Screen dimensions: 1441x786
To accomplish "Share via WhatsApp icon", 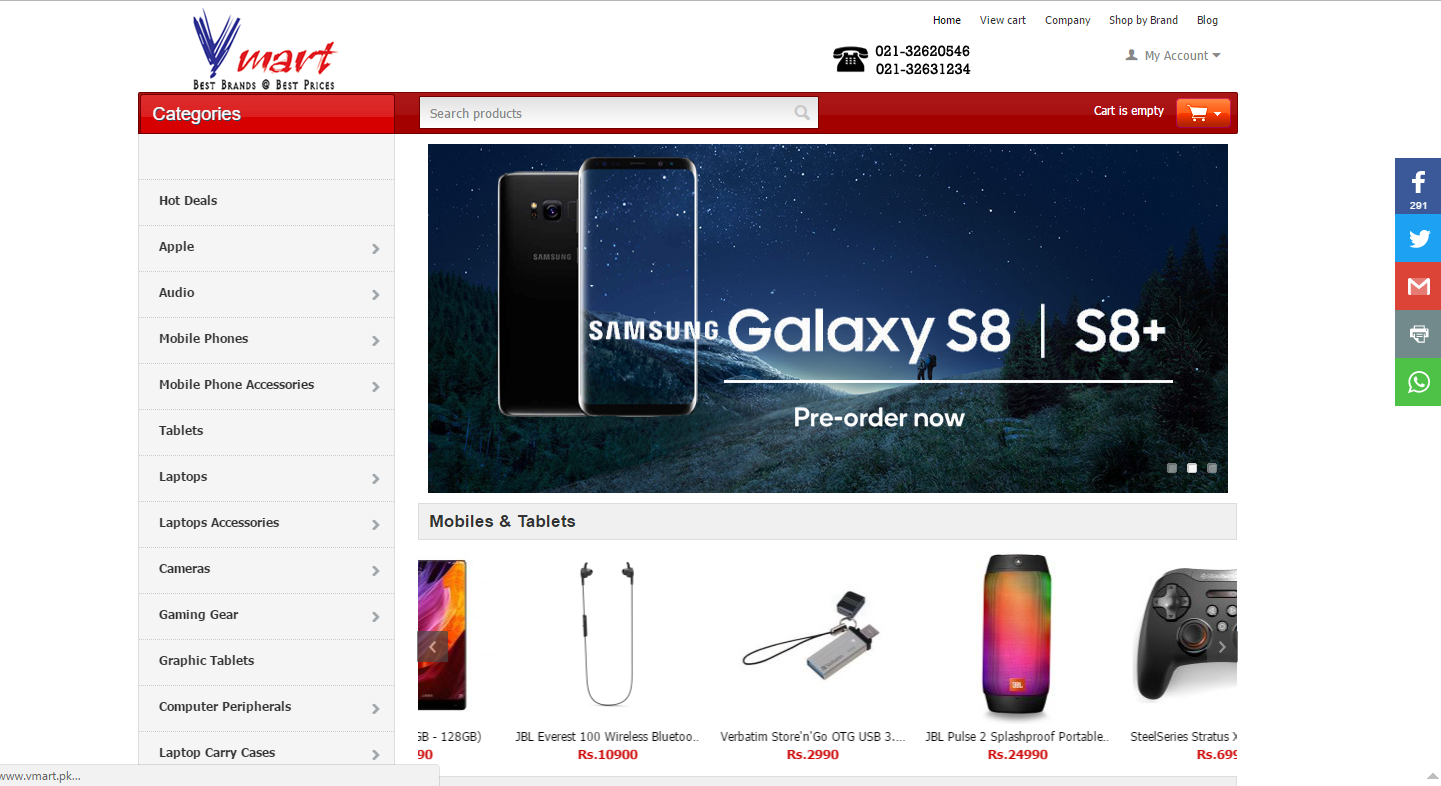I will tap(1418, 382).
